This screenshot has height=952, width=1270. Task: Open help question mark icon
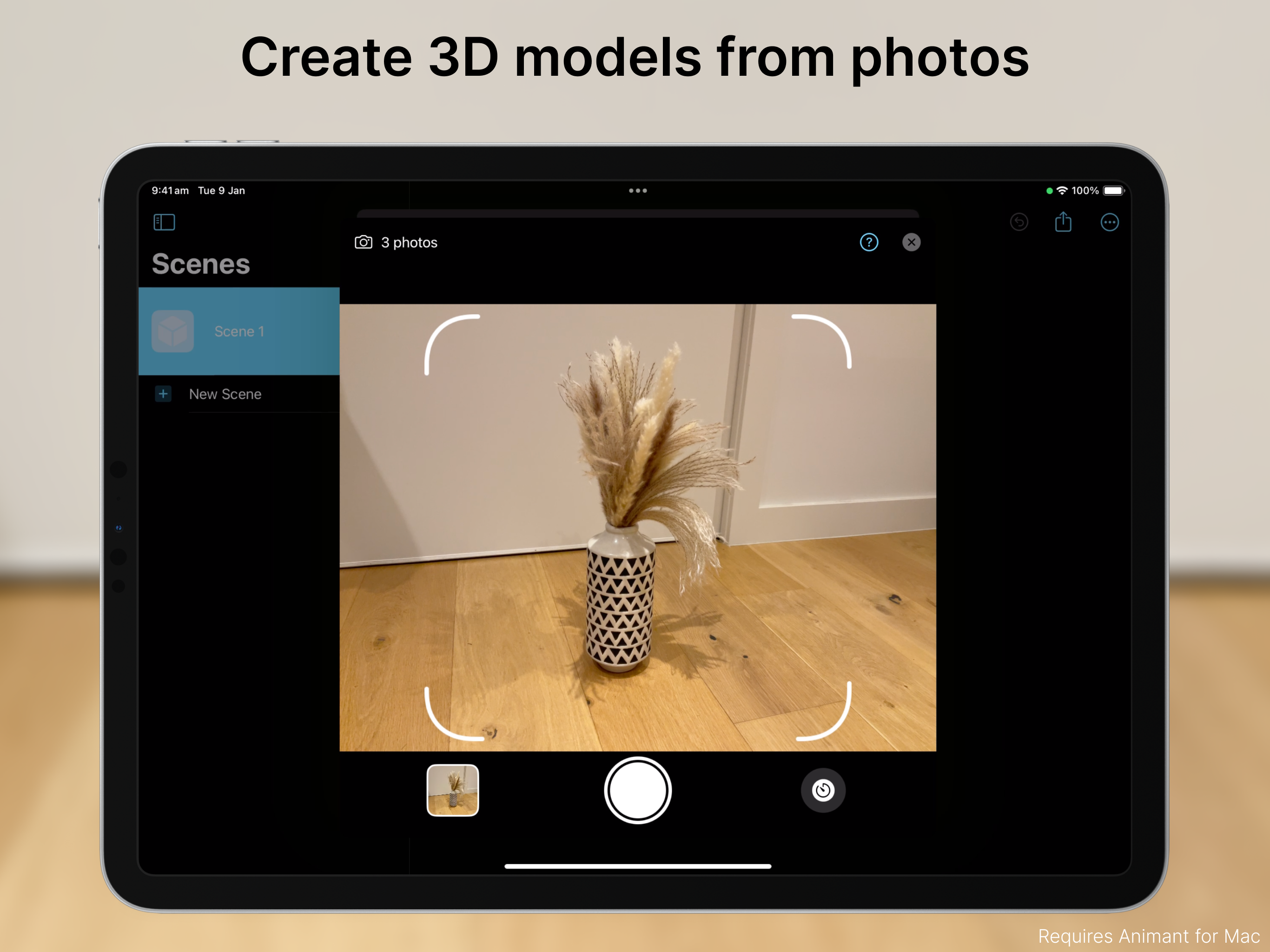869,242
